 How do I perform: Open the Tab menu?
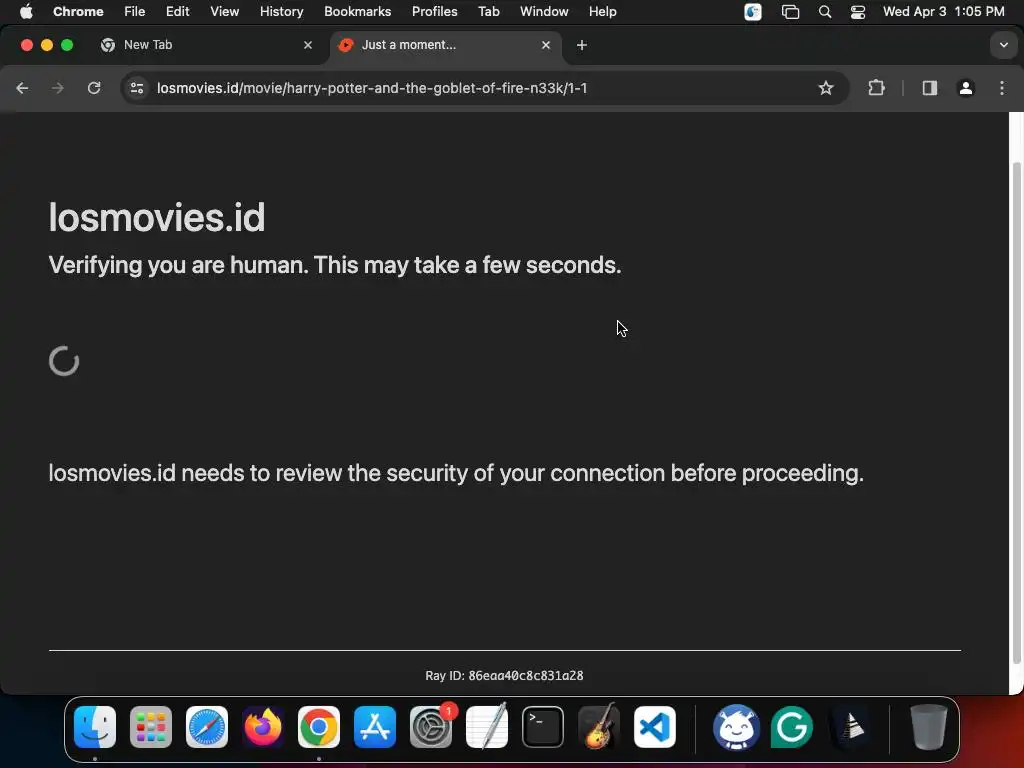(x=488, y=12)
